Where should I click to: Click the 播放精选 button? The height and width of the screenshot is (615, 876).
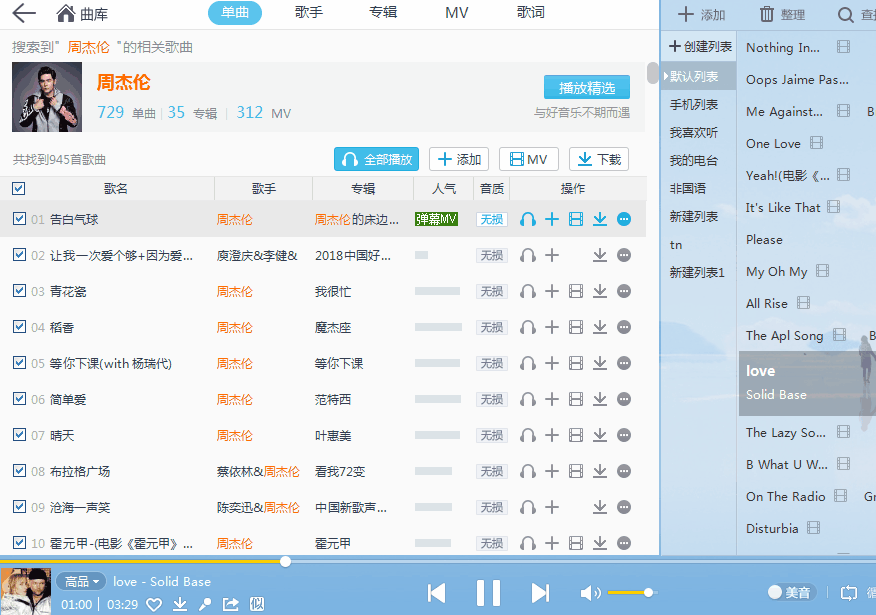[x=587, y=88]
